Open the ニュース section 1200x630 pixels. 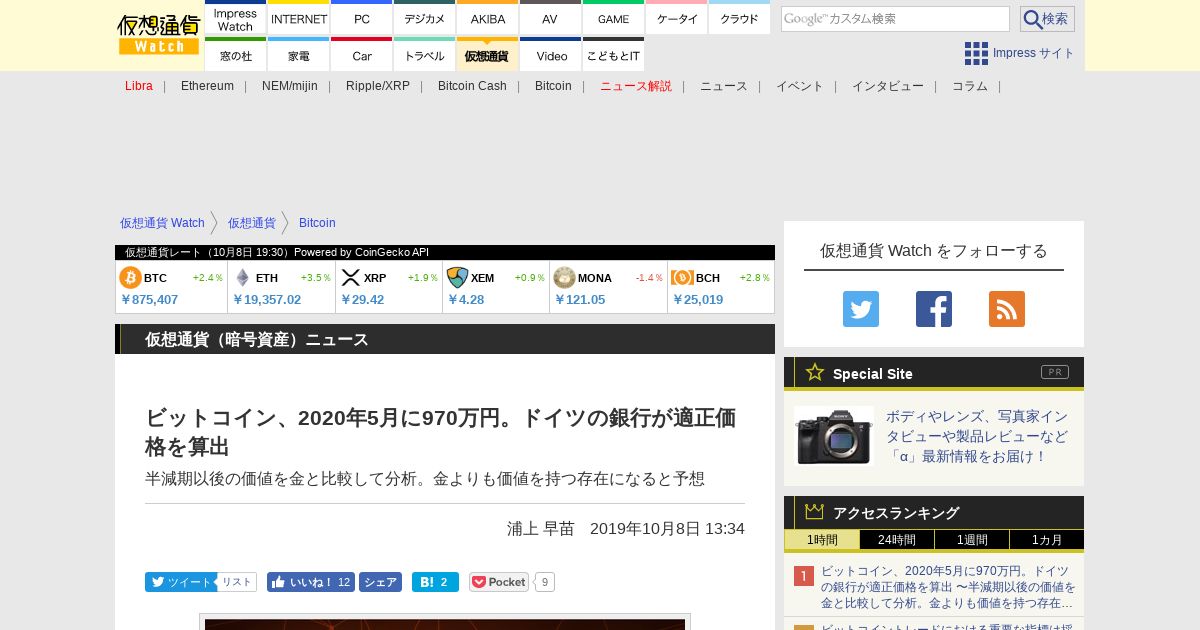coord(724,86)
